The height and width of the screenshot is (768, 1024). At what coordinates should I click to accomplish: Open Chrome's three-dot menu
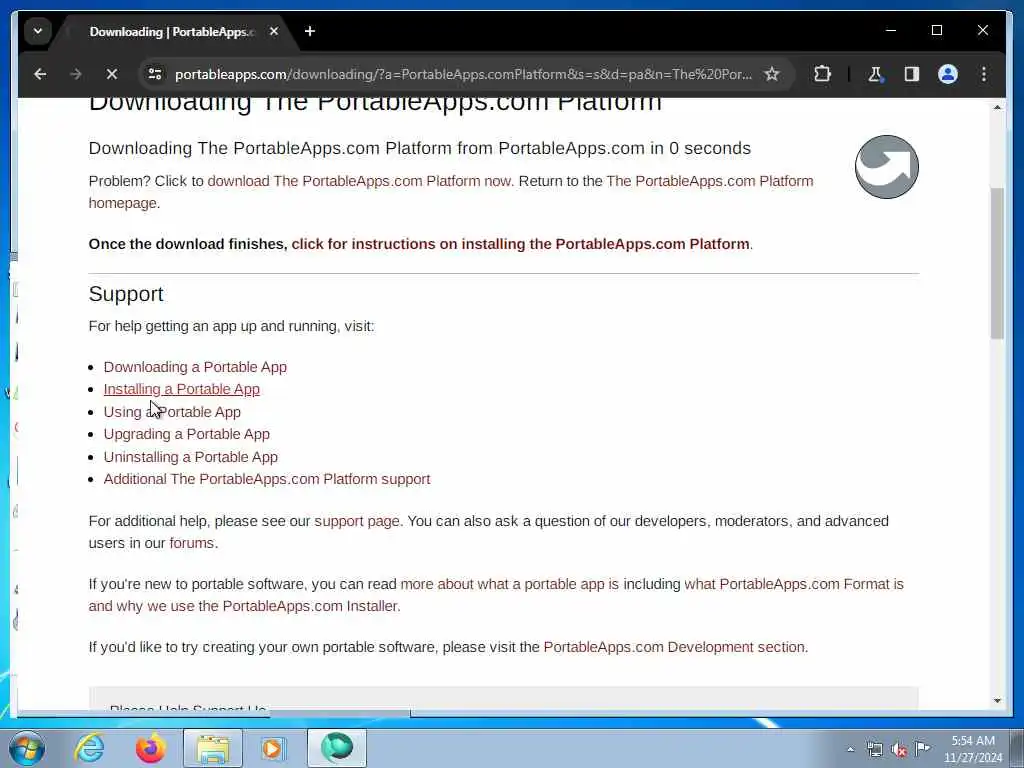pos(984,74)
